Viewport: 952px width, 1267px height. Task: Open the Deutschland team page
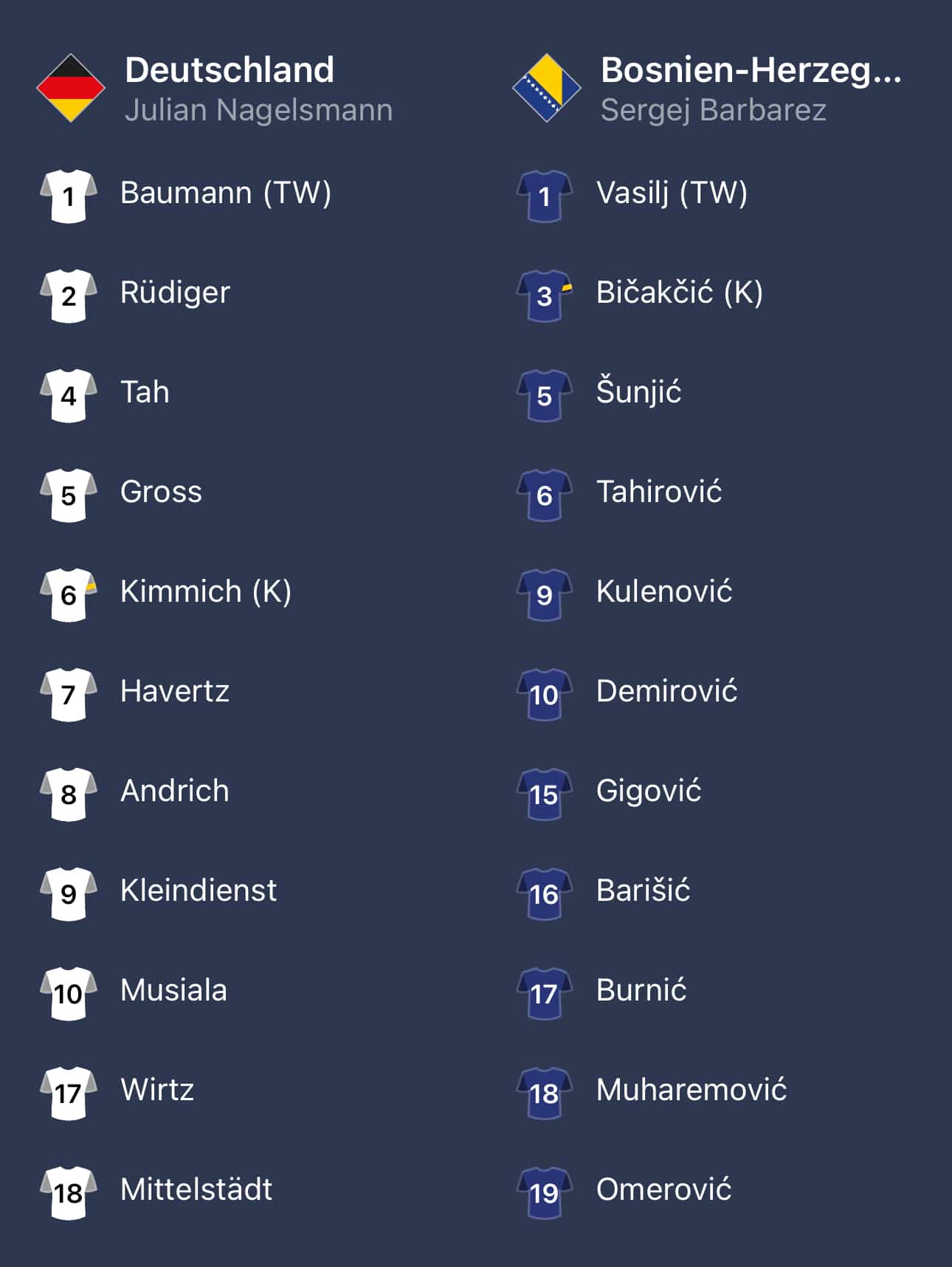(230, 70)
